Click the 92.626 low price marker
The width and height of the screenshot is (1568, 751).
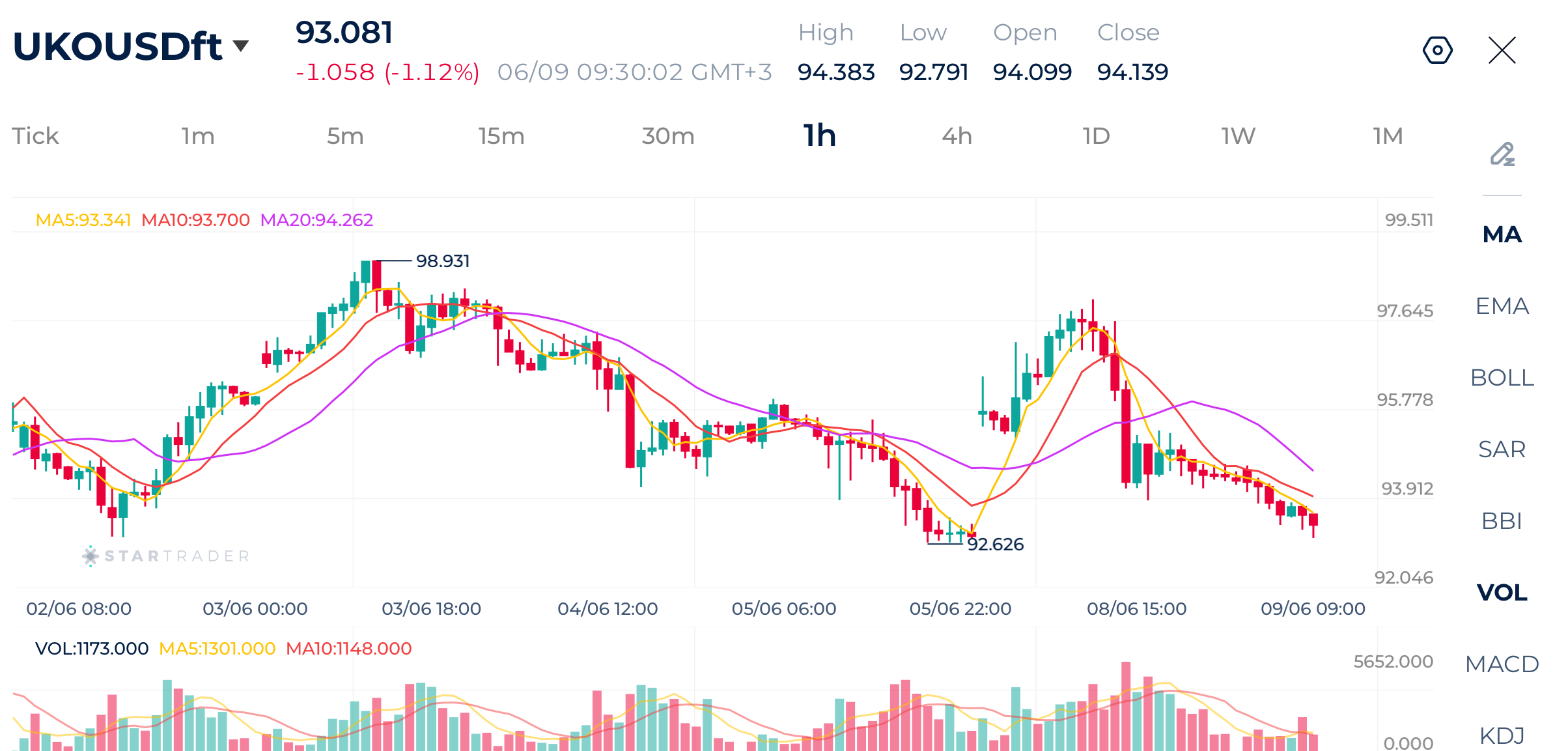[x=996, y=545]
